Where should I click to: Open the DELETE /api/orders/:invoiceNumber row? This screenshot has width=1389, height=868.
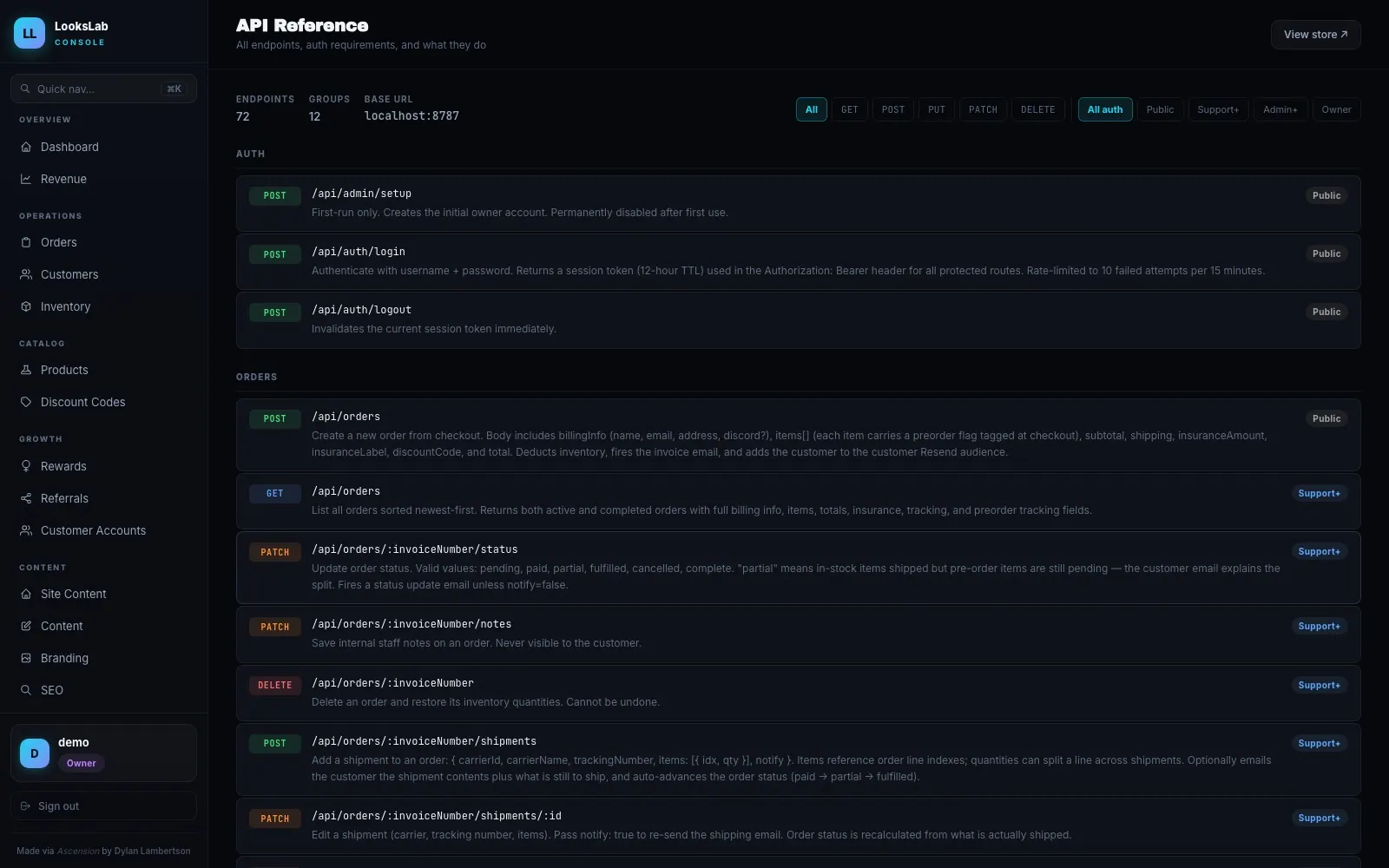pyautogui.click(x=798, y=693)
